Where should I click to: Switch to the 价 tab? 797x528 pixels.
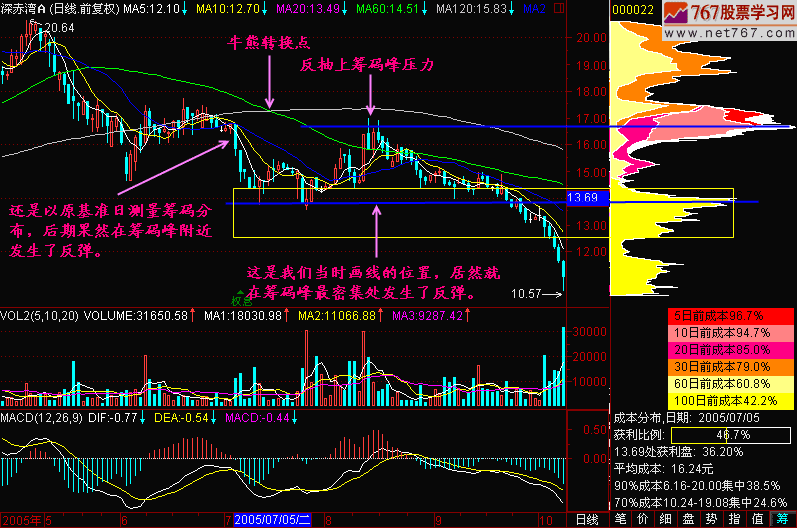point(641,519)
